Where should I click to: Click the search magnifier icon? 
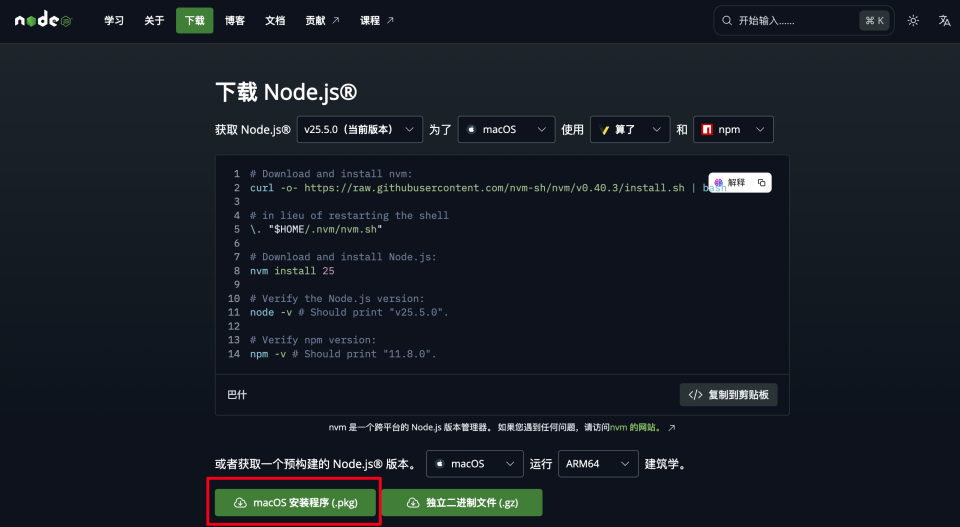[x=727, y=21]
